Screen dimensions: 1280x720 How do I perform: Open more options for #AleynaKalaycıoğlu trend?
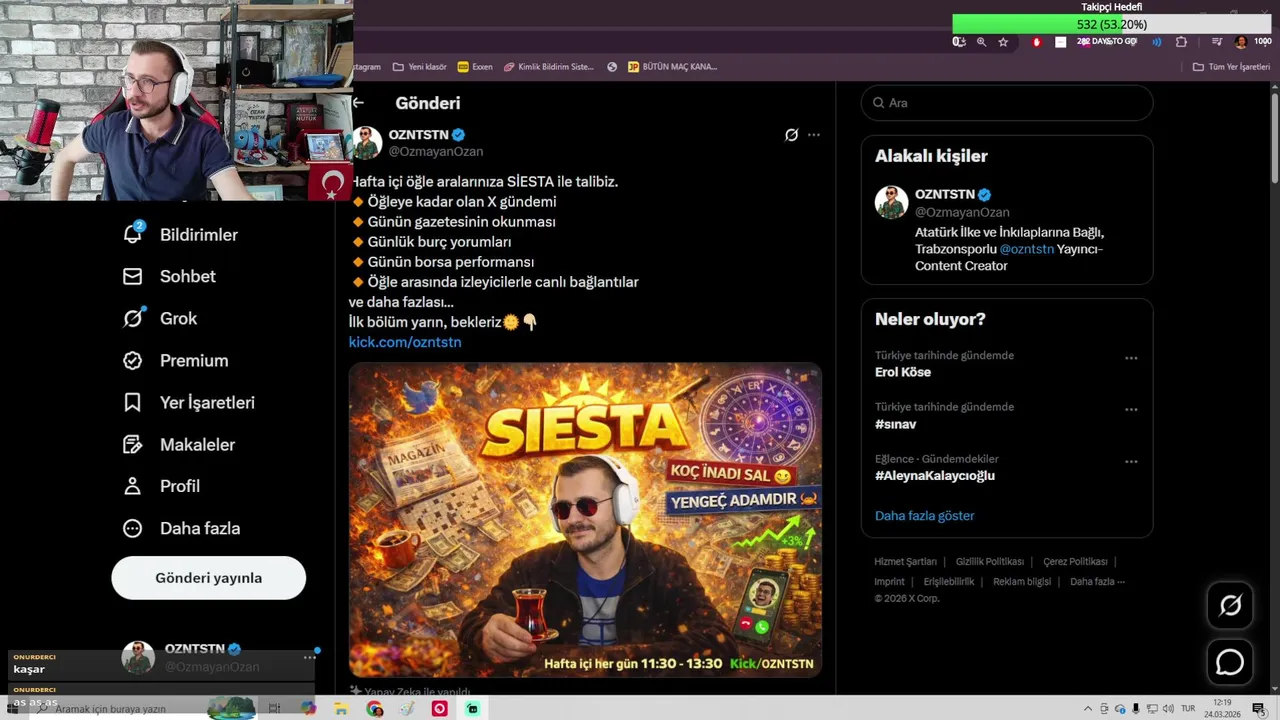pyautogui.click(x=1131, y=462)
